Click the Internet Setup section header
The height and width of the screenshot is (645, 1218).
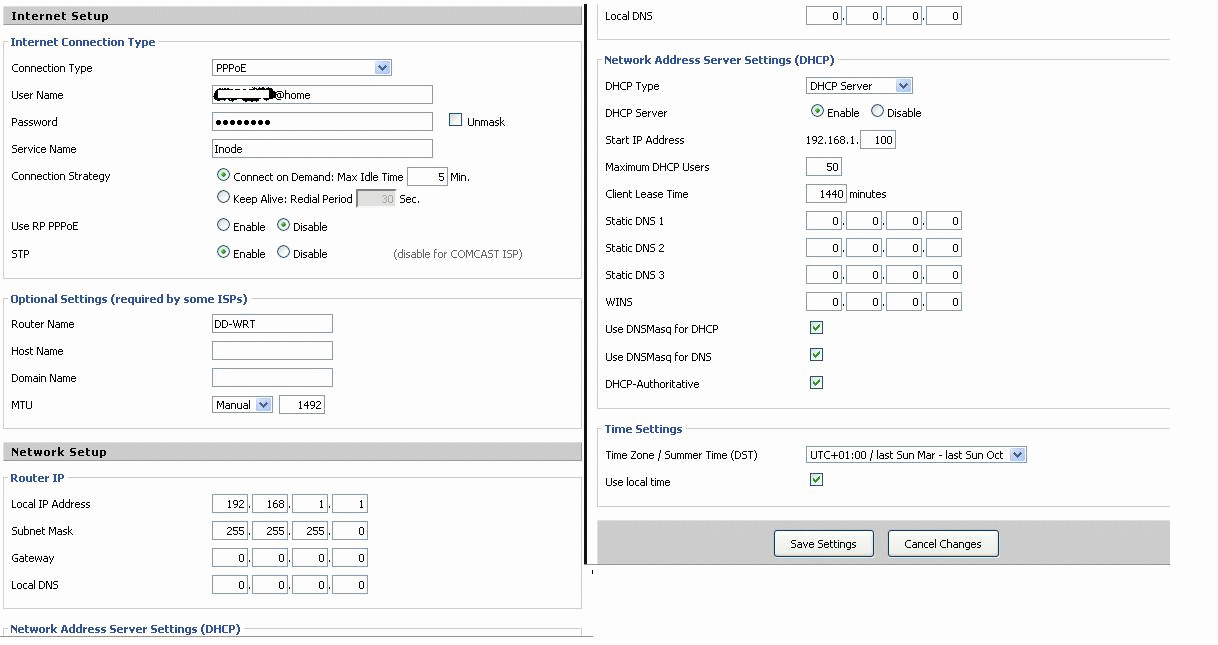coord(293,16)
